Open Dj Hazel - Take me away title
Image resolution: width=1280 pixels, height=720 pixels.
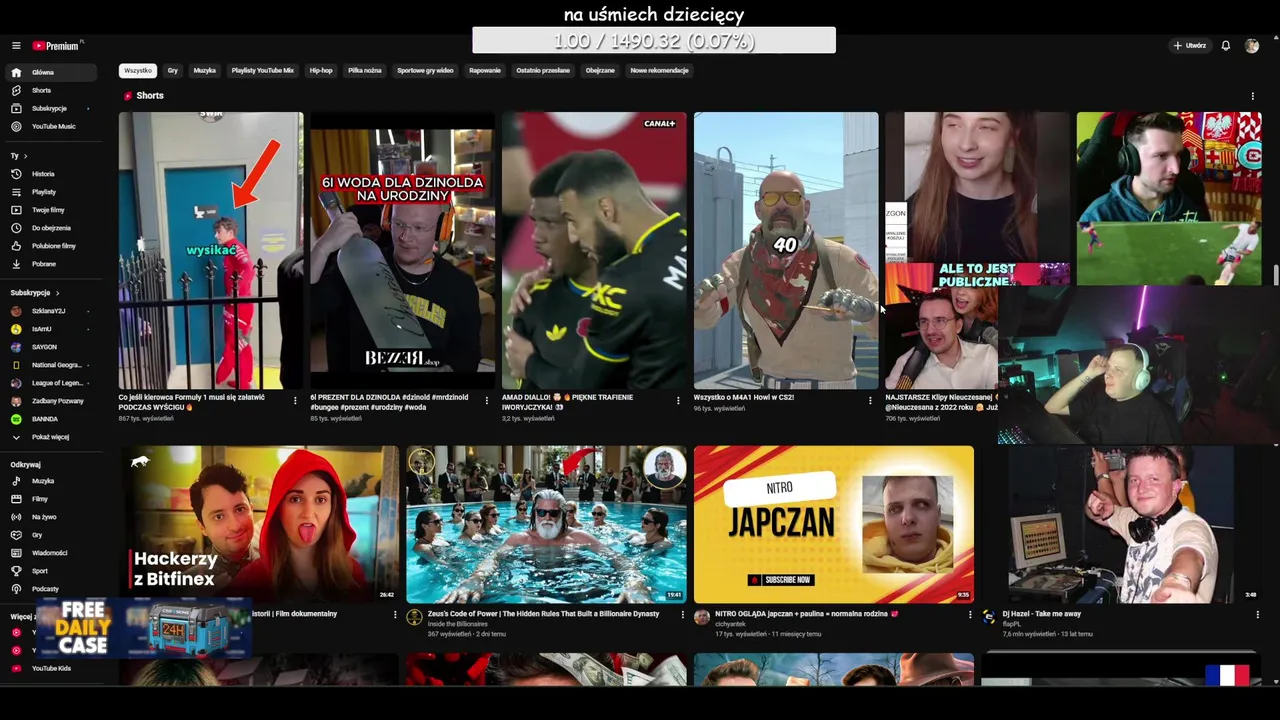[x=1042, y=614]
